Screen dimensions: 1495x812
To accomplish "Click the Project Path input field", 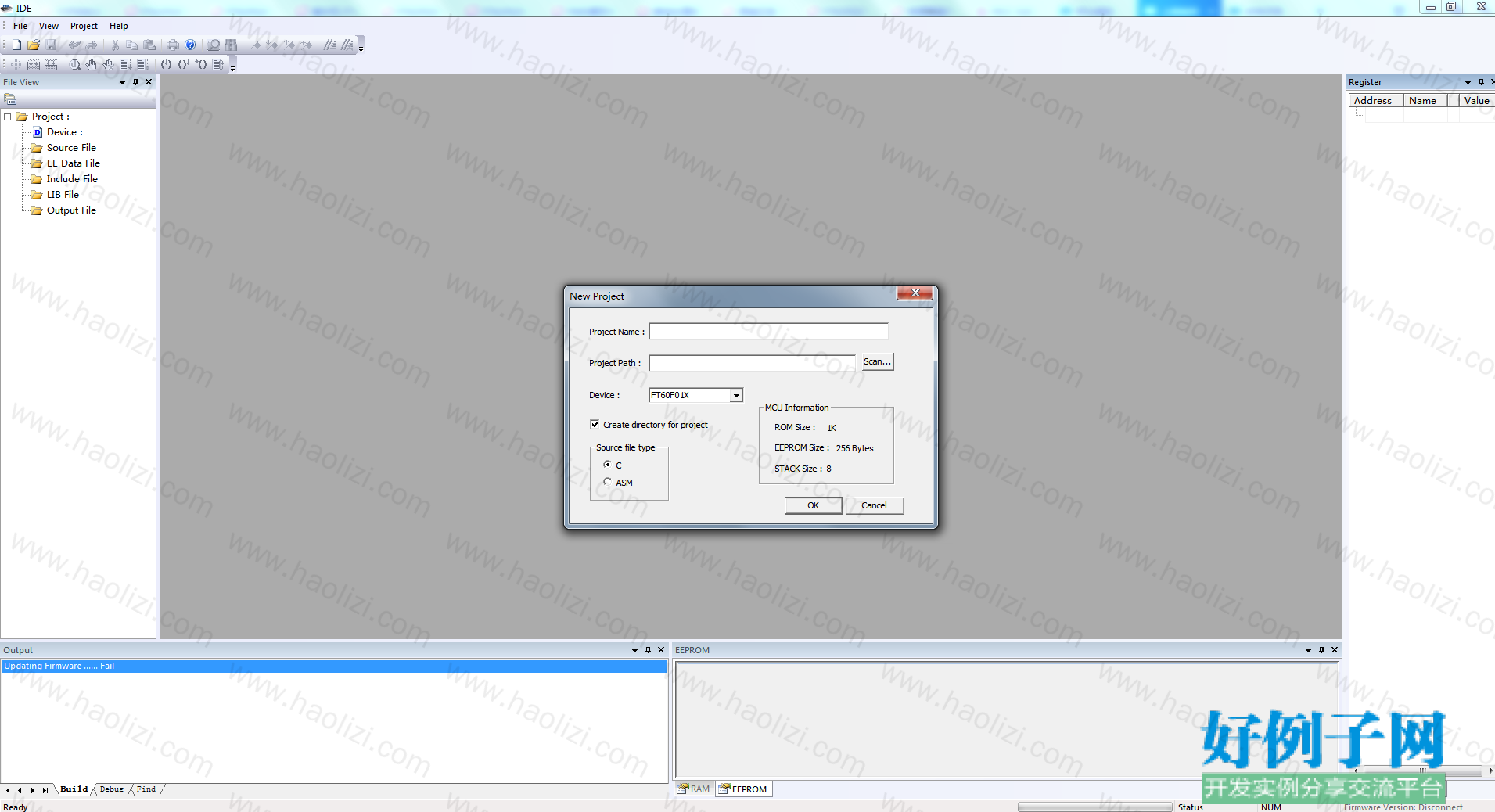I will [x=752, y=363].
